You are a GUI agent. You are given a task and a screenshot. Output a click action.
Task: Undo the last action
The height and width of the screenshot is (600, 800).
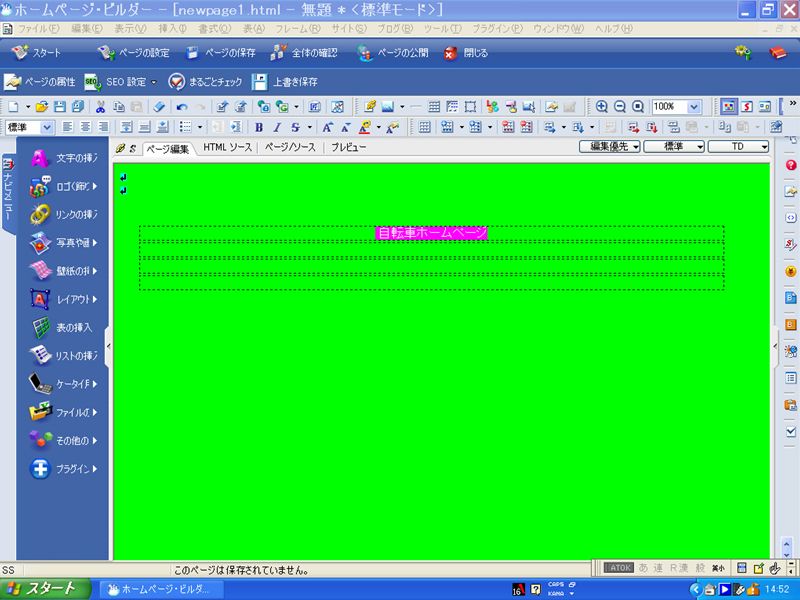[182, 107]
